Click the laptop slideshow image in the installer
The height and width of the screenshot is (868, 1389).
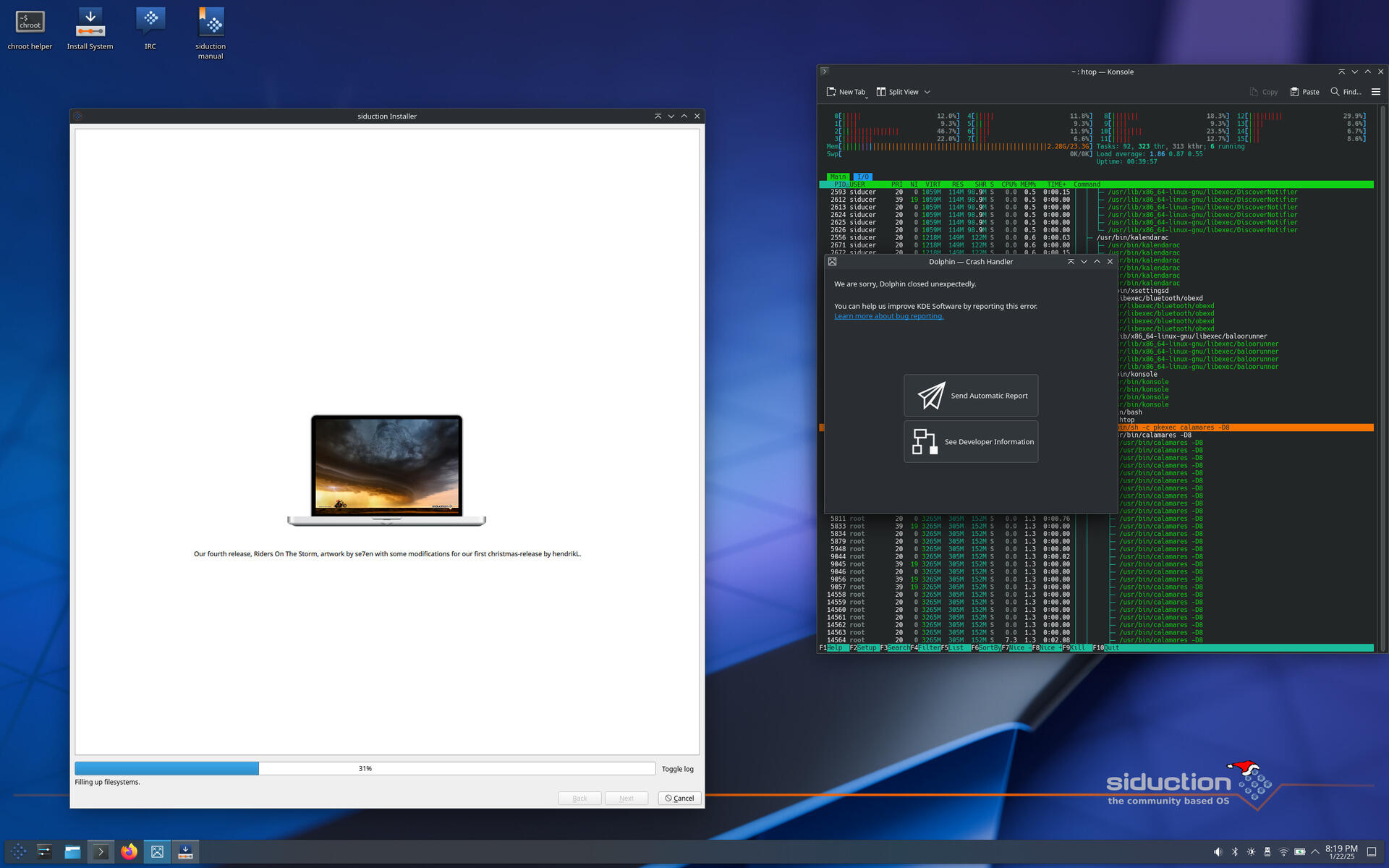coord(387,470)
